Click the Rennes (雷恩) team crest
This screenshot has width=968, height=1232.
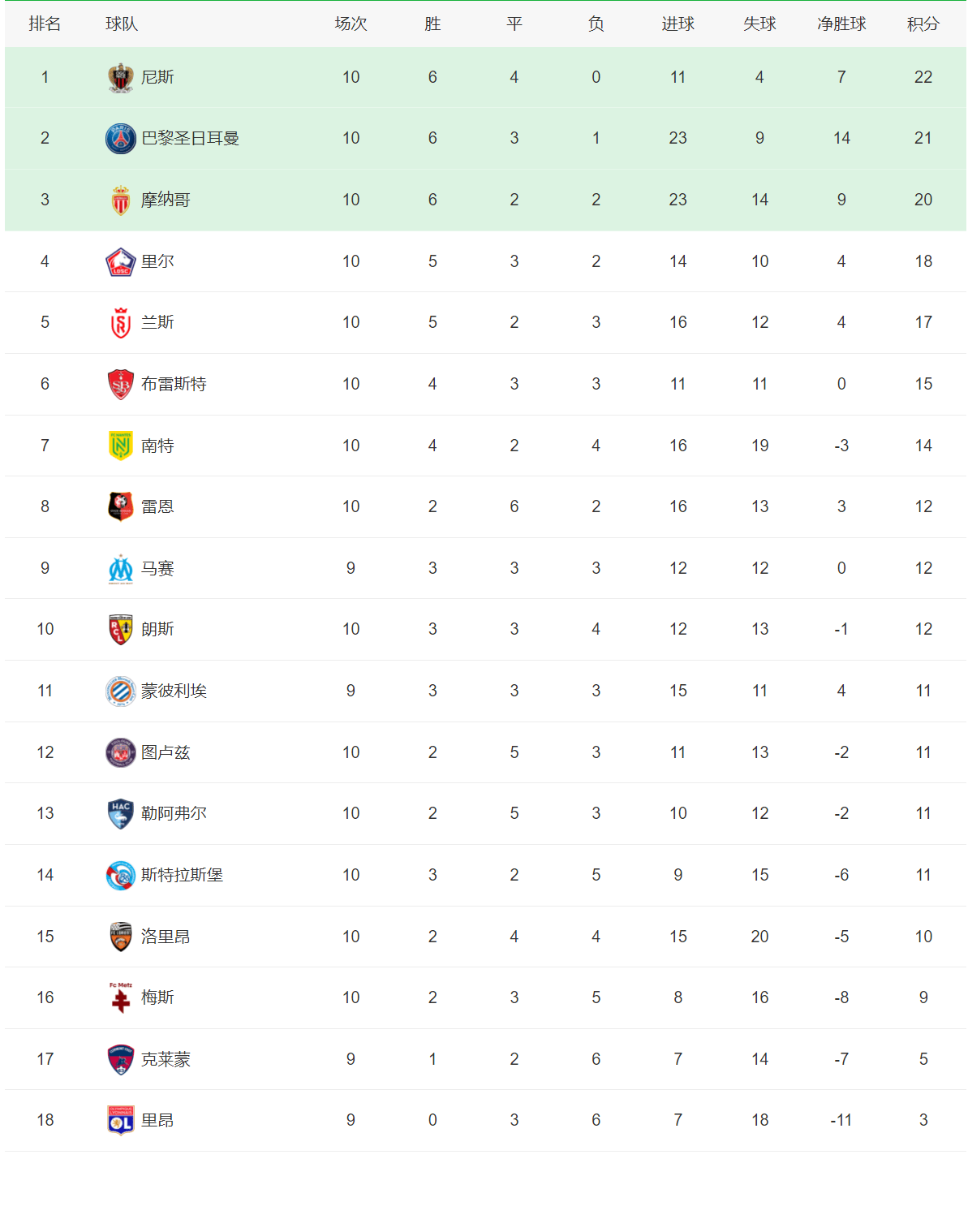(x=121, y=507)
